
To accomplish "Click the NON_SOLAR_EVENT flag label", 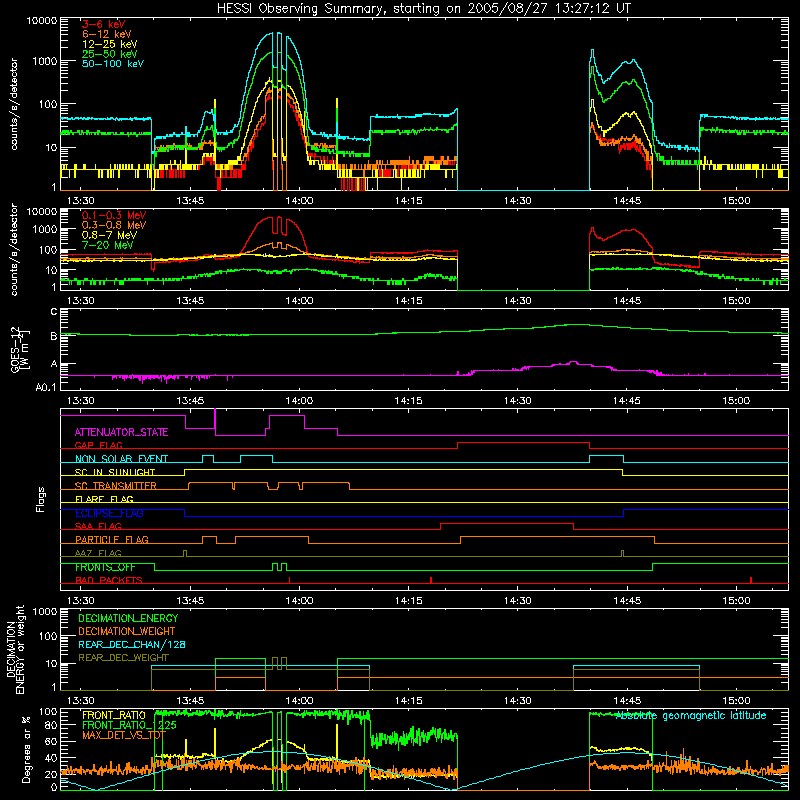I will 121,459.
